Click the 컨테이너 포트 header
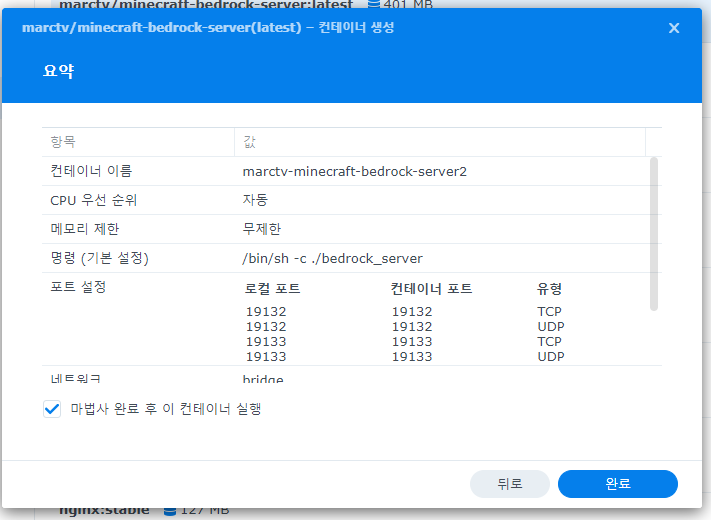The width and height of the screenshot is (711, 520). [x=432, y=289]
